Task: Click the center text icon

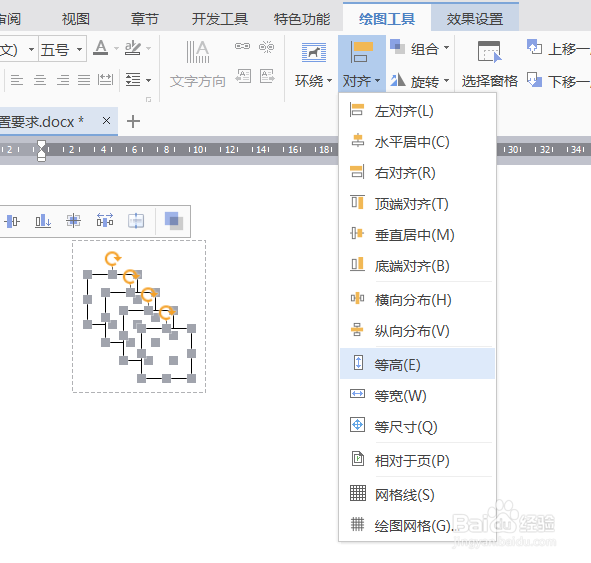Action: 40,80
